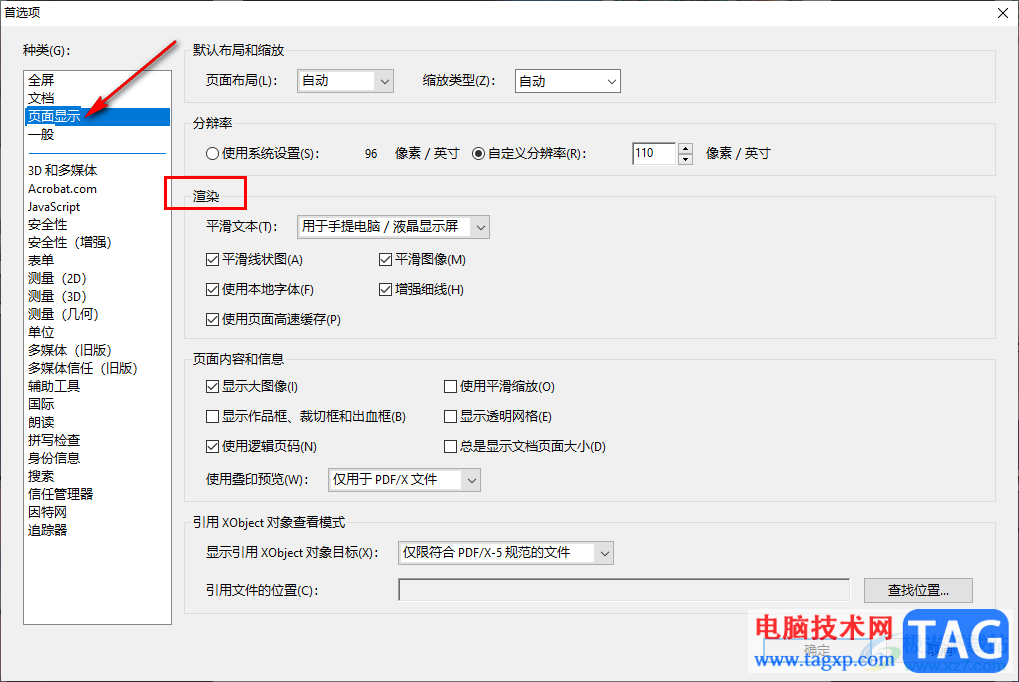
Task: Click the custom resolution value field
Action: coord(654,153)
